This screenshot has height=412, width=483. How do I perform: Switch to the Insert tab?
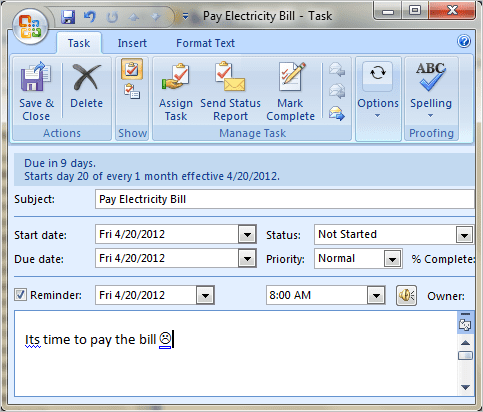tap(132, 43)
